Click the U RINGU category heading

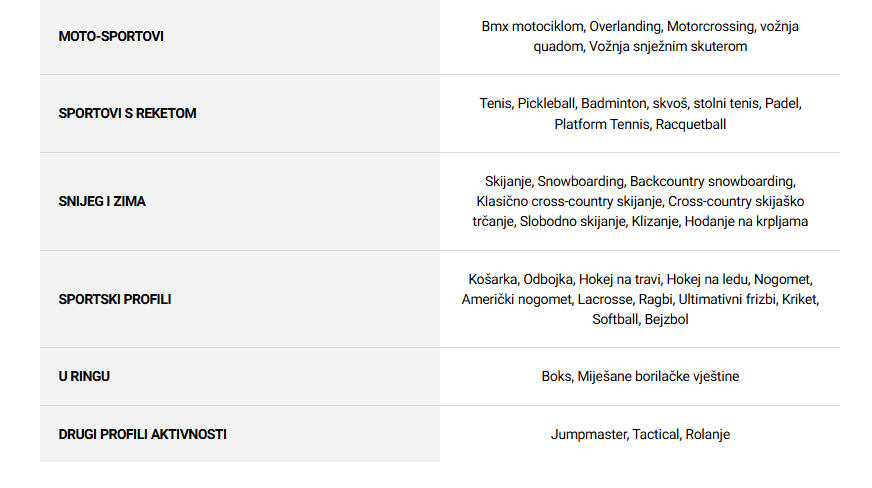tap(84, 376)
